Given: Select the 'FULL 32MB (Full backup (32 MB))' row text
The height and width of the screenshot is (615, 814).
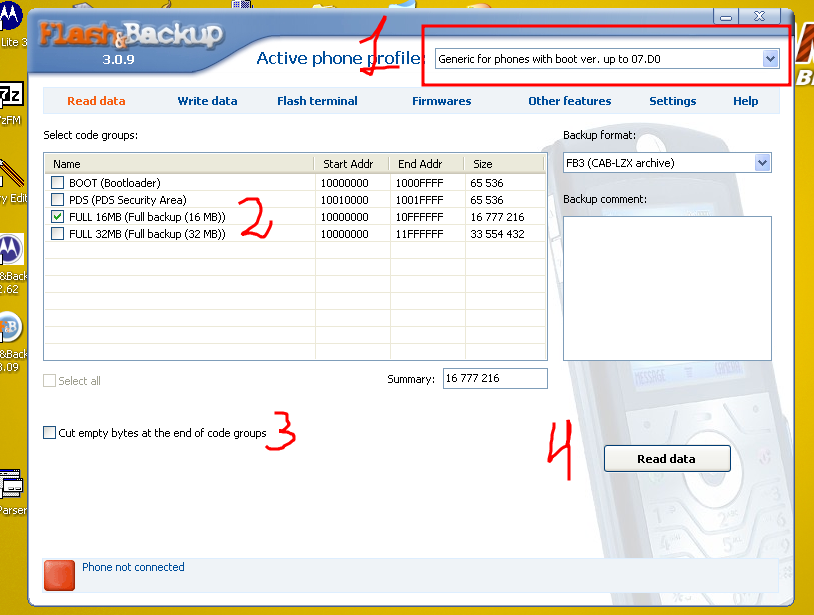Looking at the screenshot, I should (x=147, y=234).
